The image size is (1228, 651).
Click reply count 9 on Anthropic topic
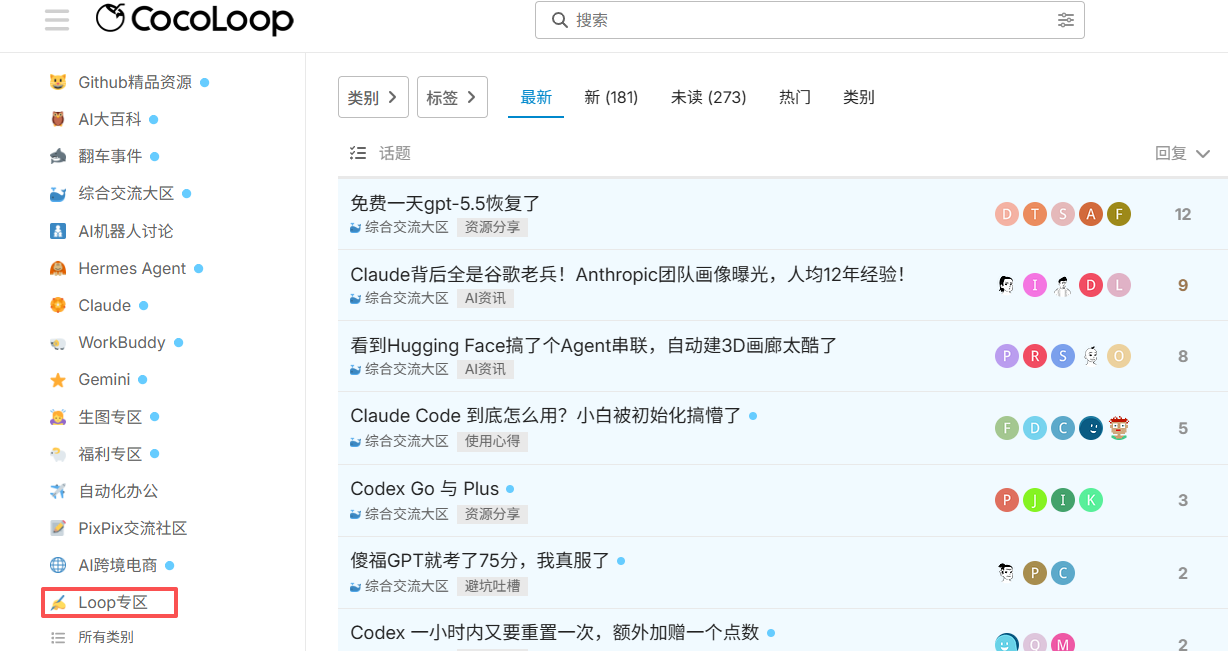(x=1183, y=285)
